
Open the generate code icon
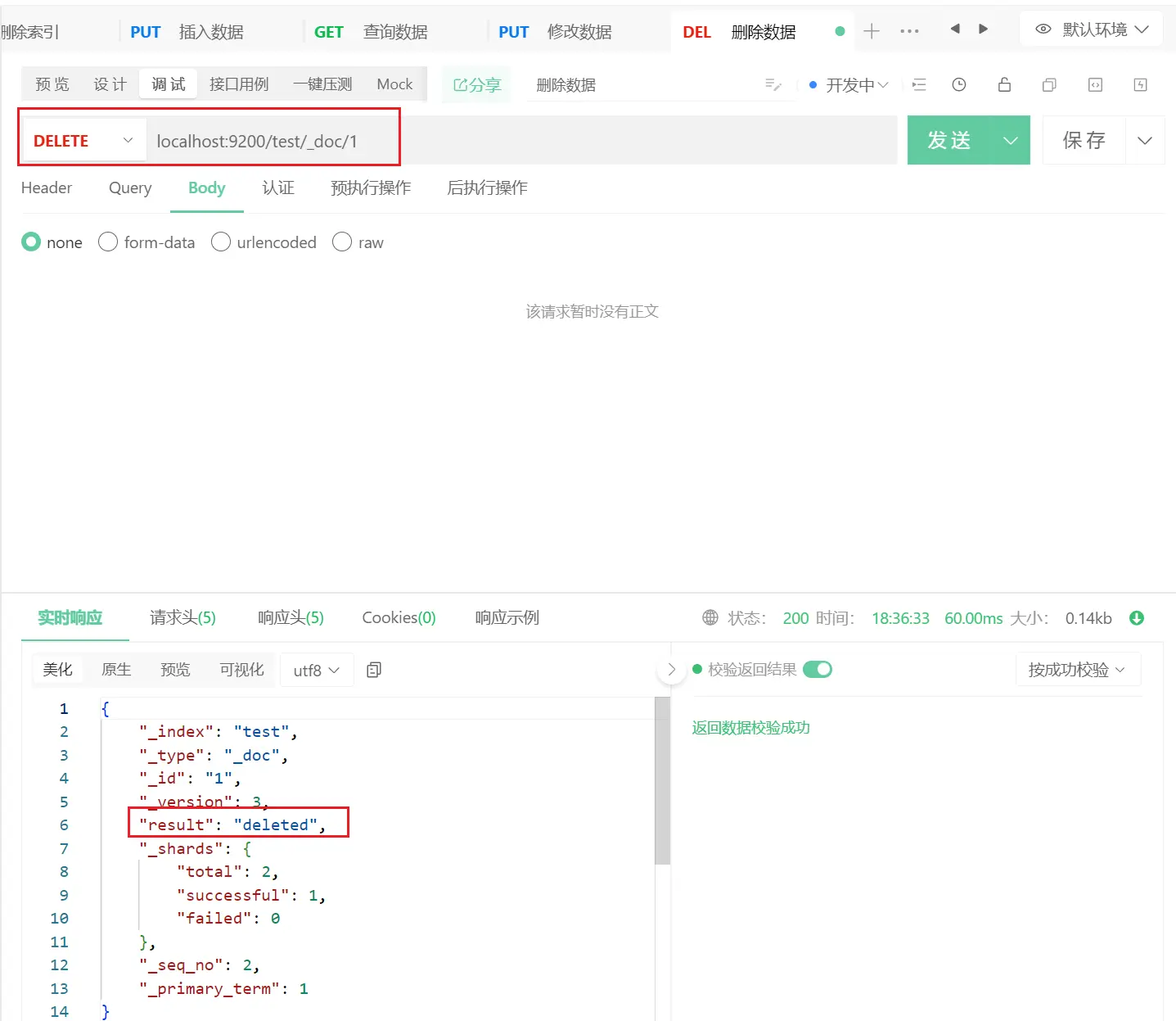[1095, 84]
